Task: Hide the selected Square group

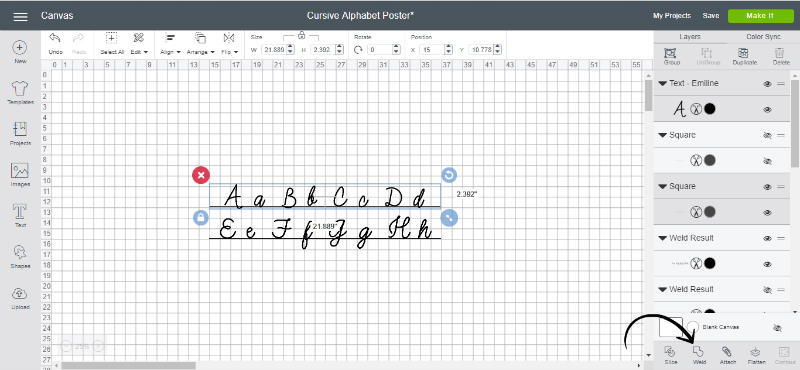Action: (767, 187)
